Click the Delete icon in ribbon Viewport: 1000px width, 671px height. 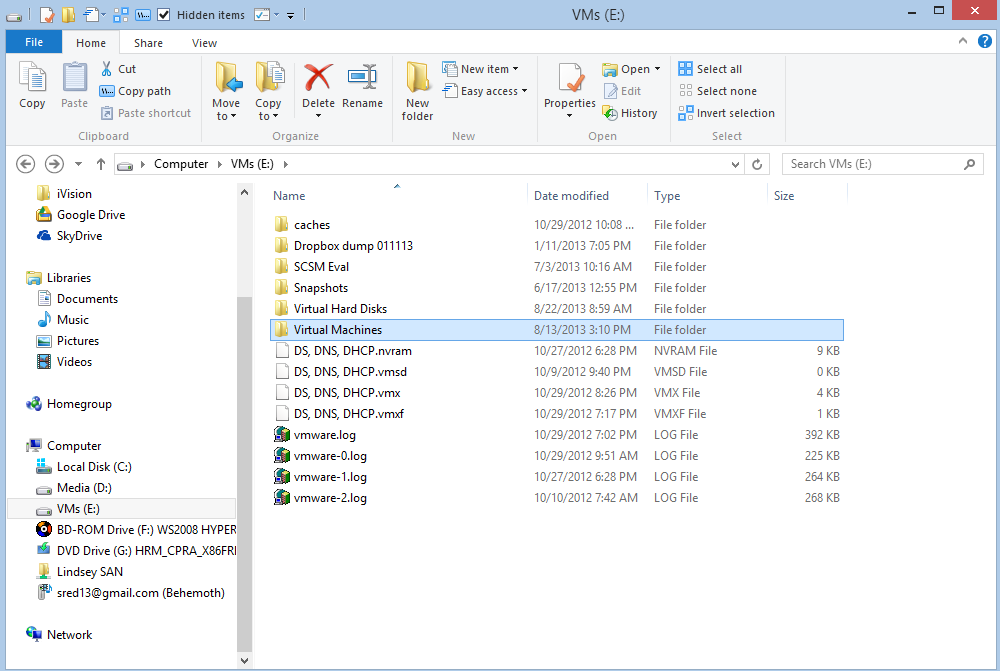point(318,78)
